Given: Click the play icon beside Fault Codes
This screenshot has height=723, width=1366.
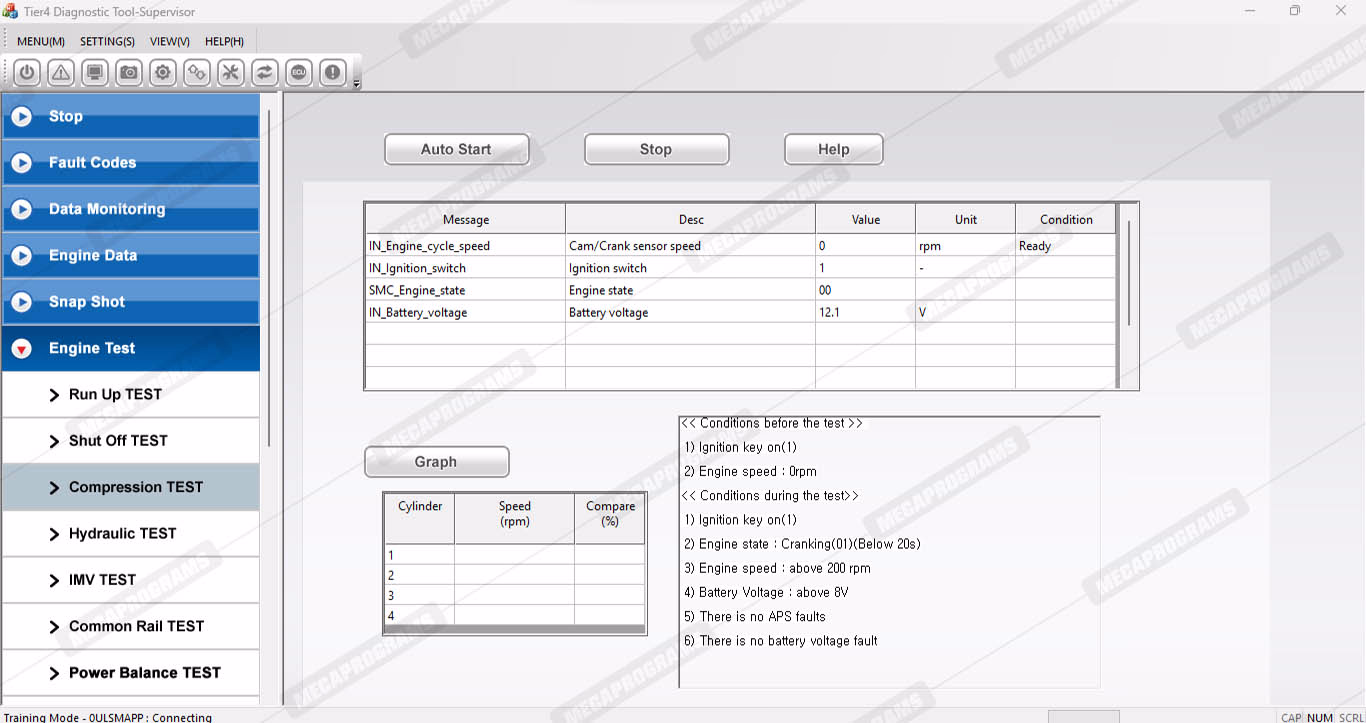Looking at the screenshot, I should point(22,162).
